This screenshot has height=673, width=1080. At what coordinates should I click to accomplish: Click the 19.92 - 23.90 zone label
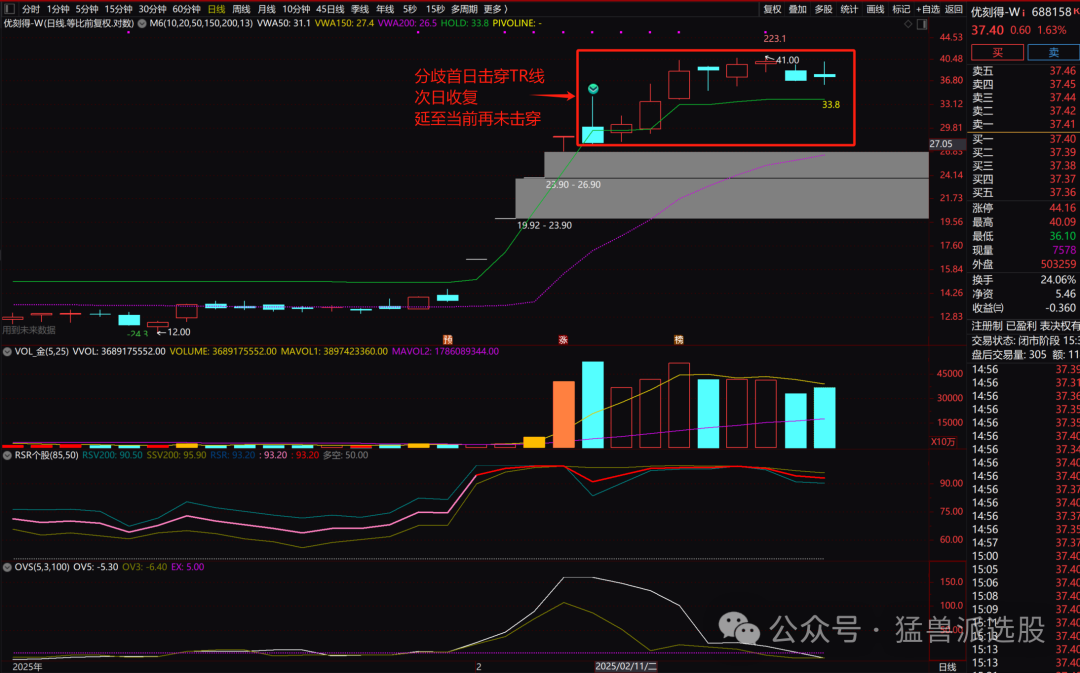tap(544, 225)
